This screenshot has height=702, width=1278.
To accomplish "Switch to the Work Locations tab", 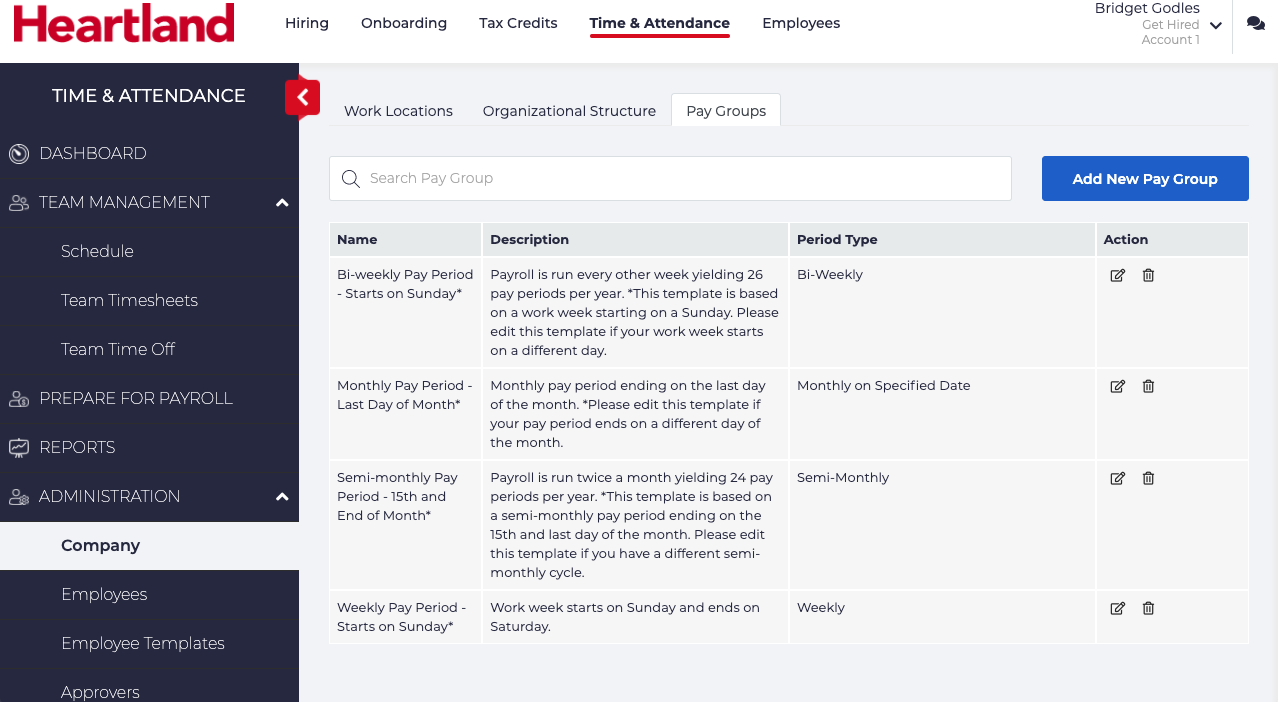I will [398, 111].
